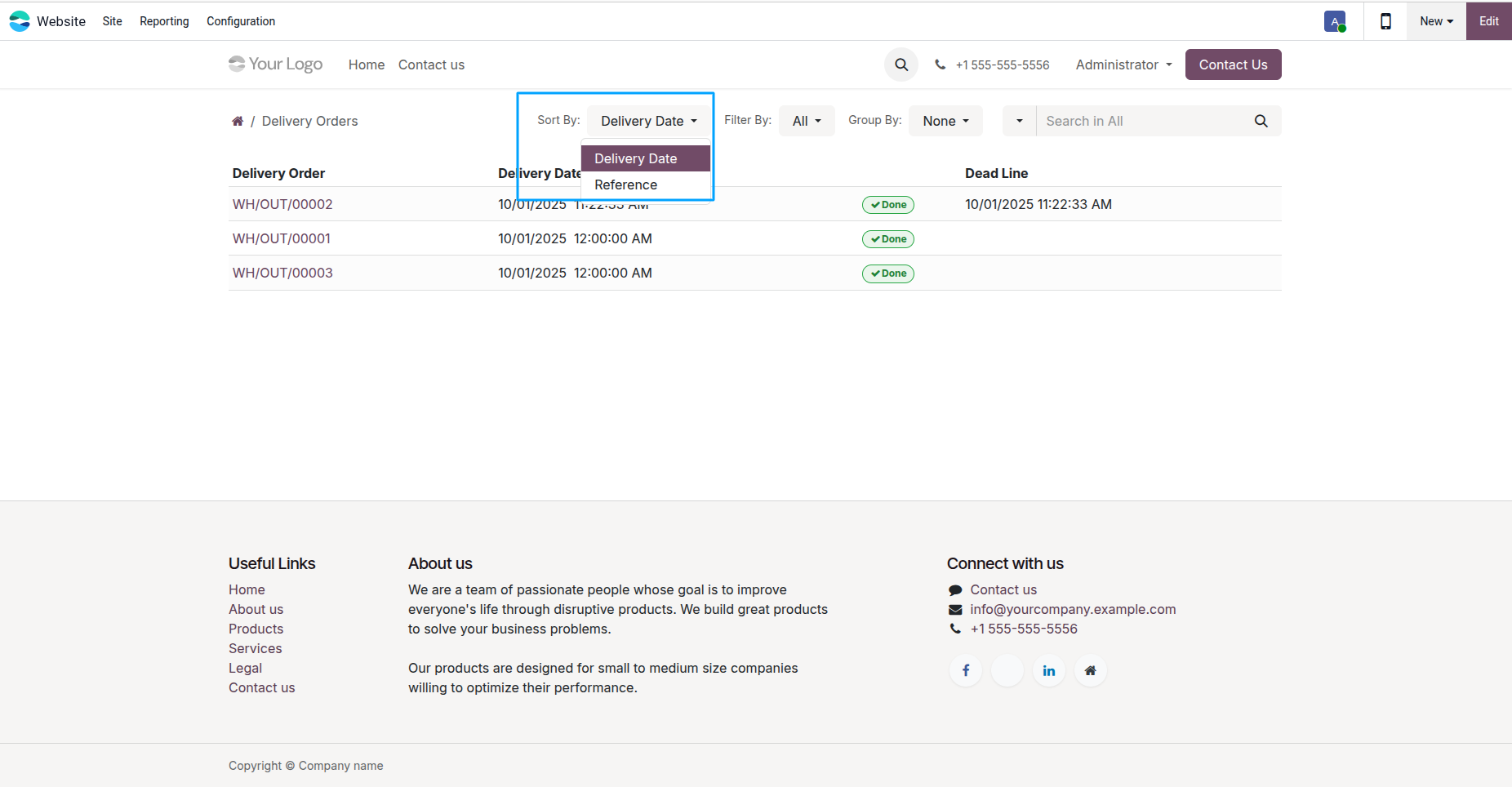Screen dimensions: 1512x787
Task: Click the Edit button in top bar
Action: [1489, 21]
